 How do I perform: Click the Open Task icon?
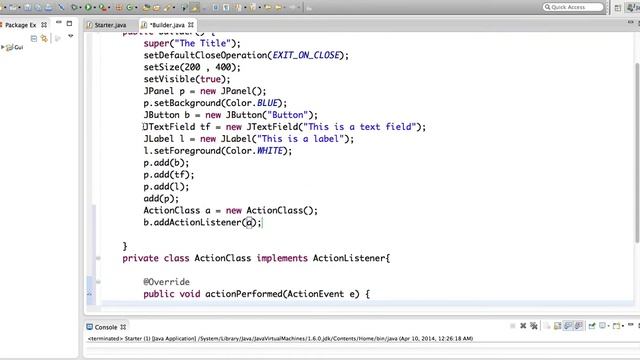(157, 7)
